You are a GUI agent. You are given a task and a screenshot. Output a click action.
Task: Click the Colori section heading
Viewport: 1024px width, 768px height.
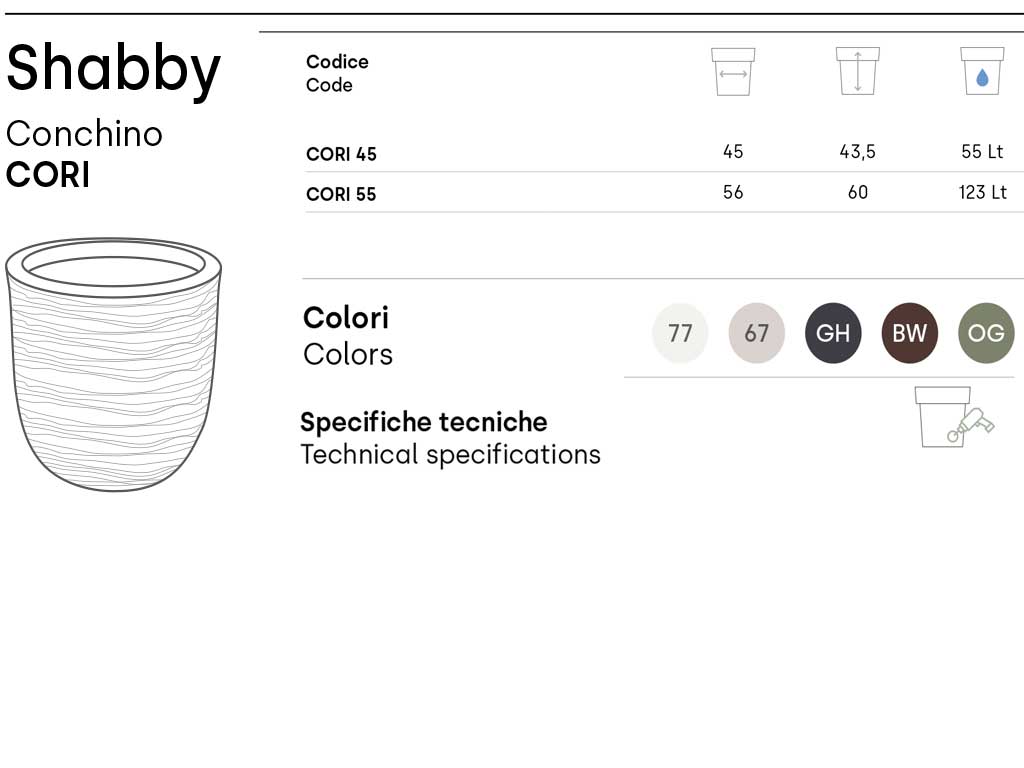click(346, 318)
